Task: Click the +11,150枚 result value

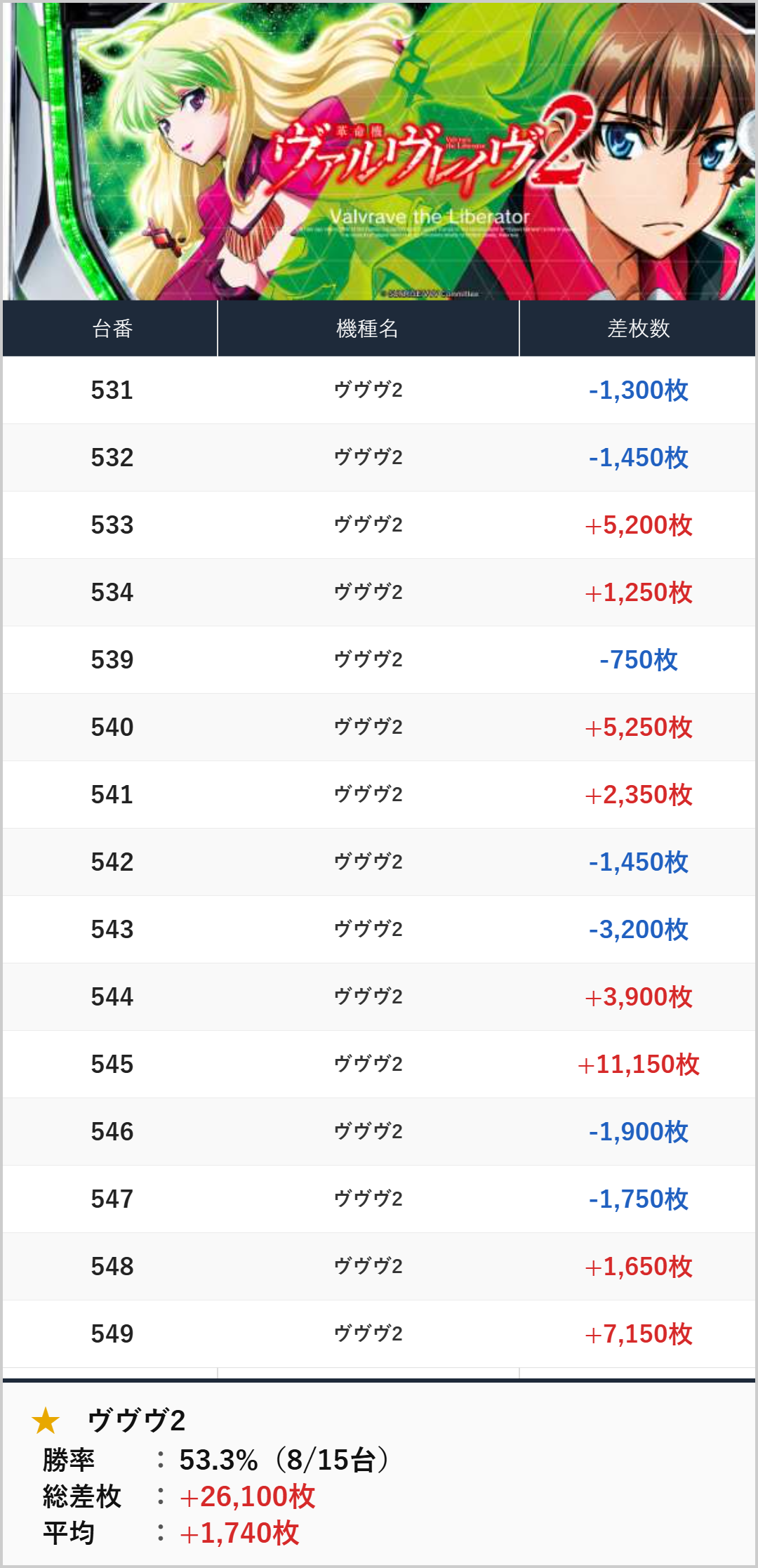Action: (638, 1065)
